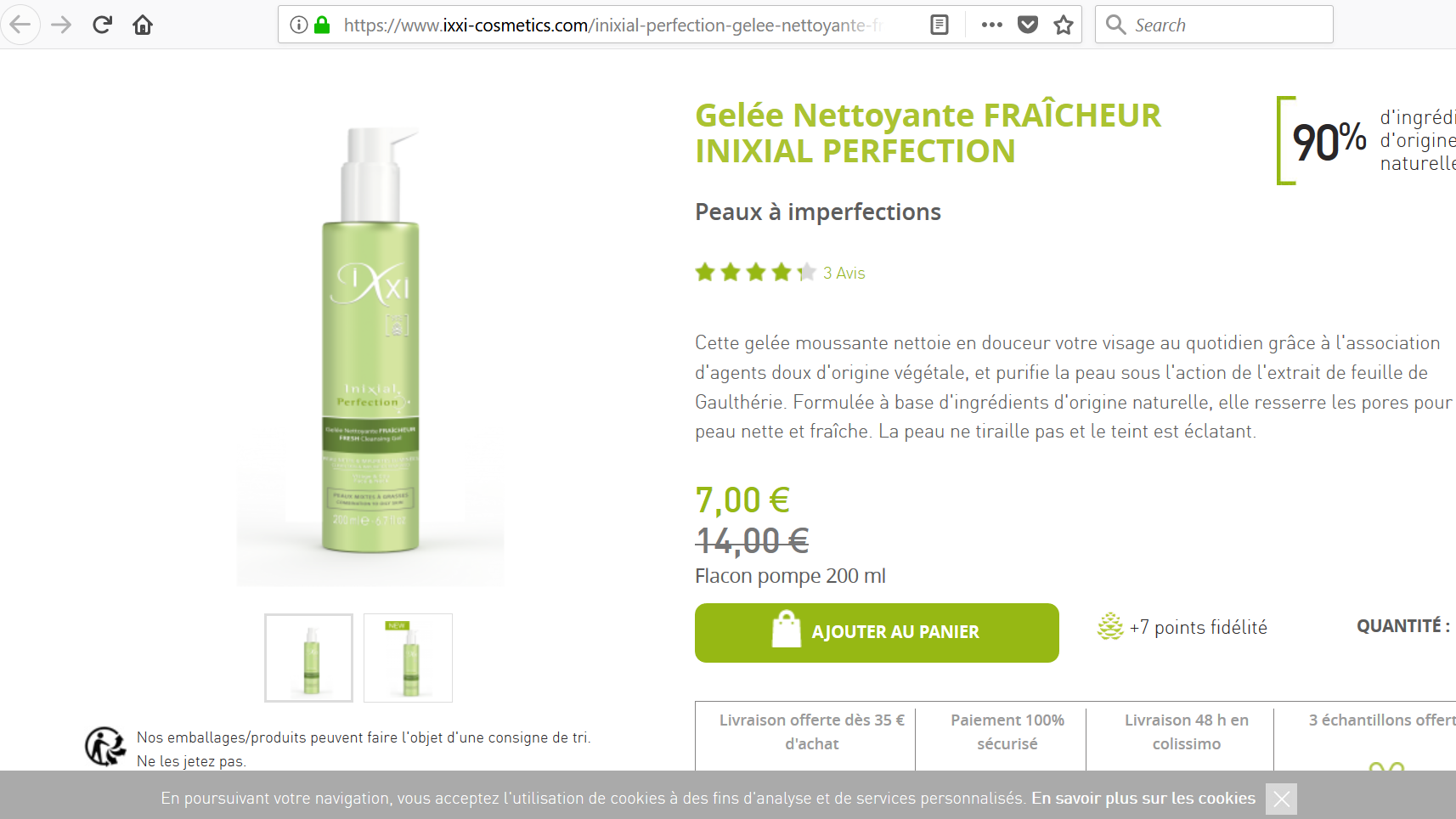Image resolution: width=1456 pixels, height=819 pixels.
Task: Click the main product bottle image
Action: point(370,340)
